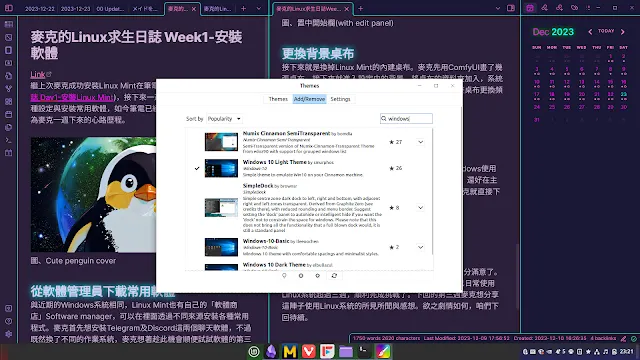Click the 23:21 clock in panel
The image size is (640, 360).
627,351
